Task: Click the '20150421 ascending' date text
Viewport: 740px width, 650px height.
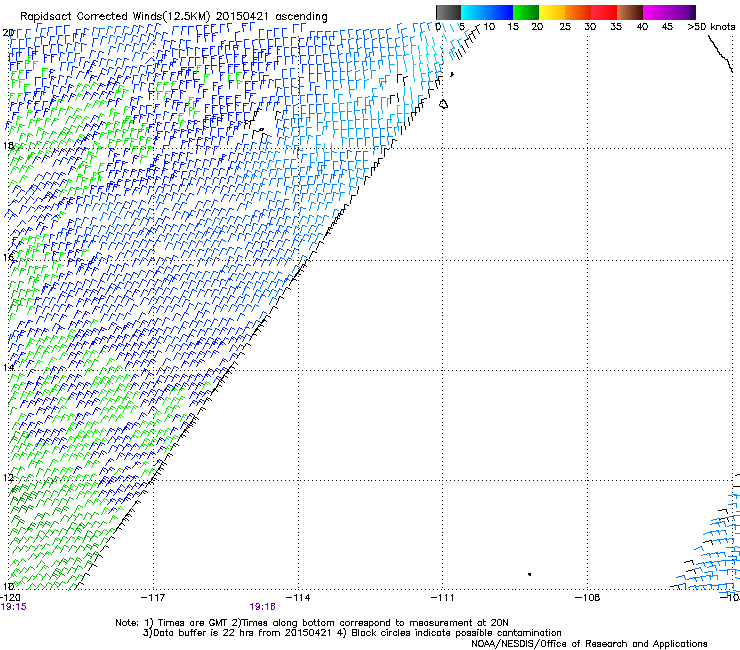Action: click(x=271, y=16)
